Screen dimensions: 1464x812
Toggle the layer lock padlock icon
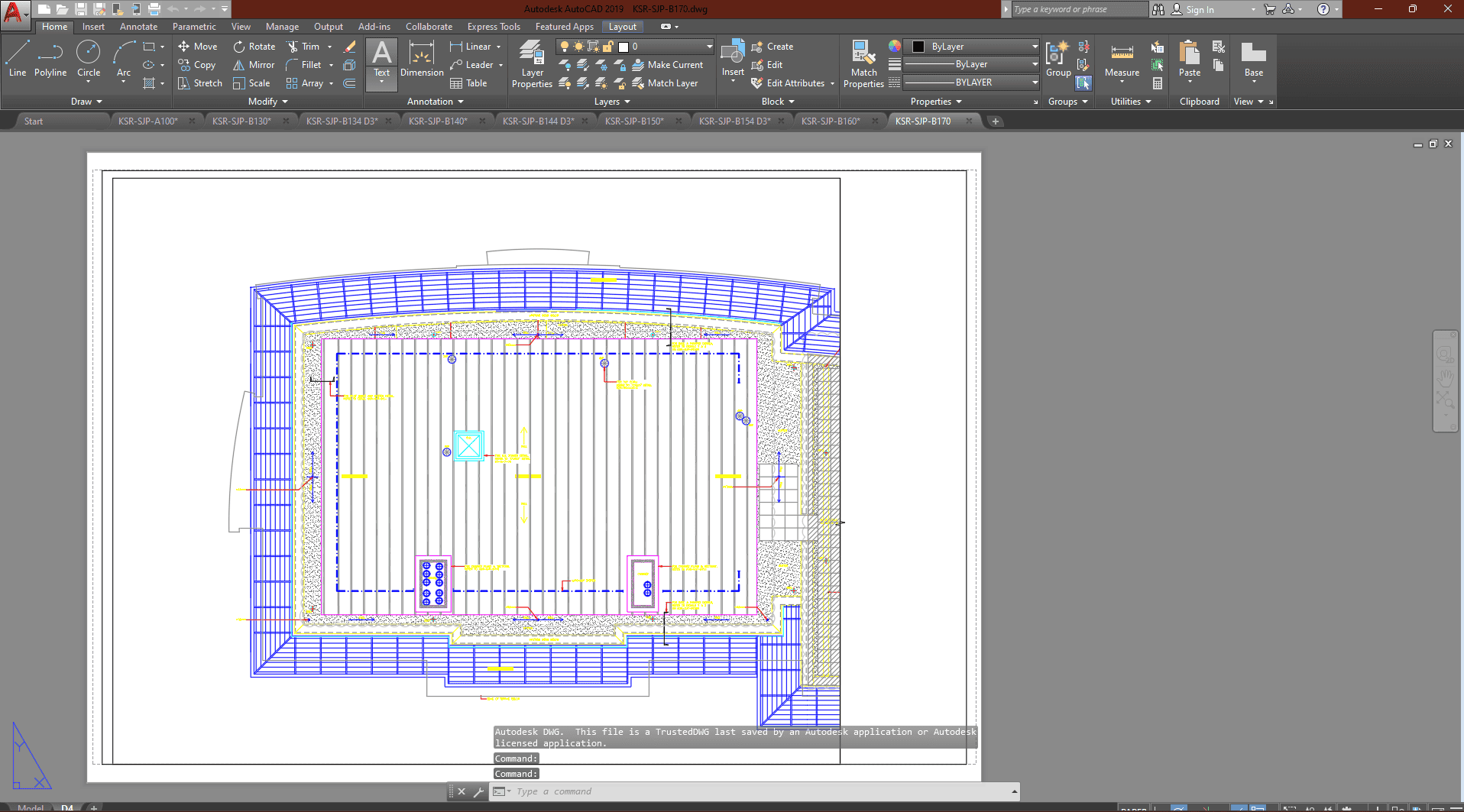tap(608, 47)
